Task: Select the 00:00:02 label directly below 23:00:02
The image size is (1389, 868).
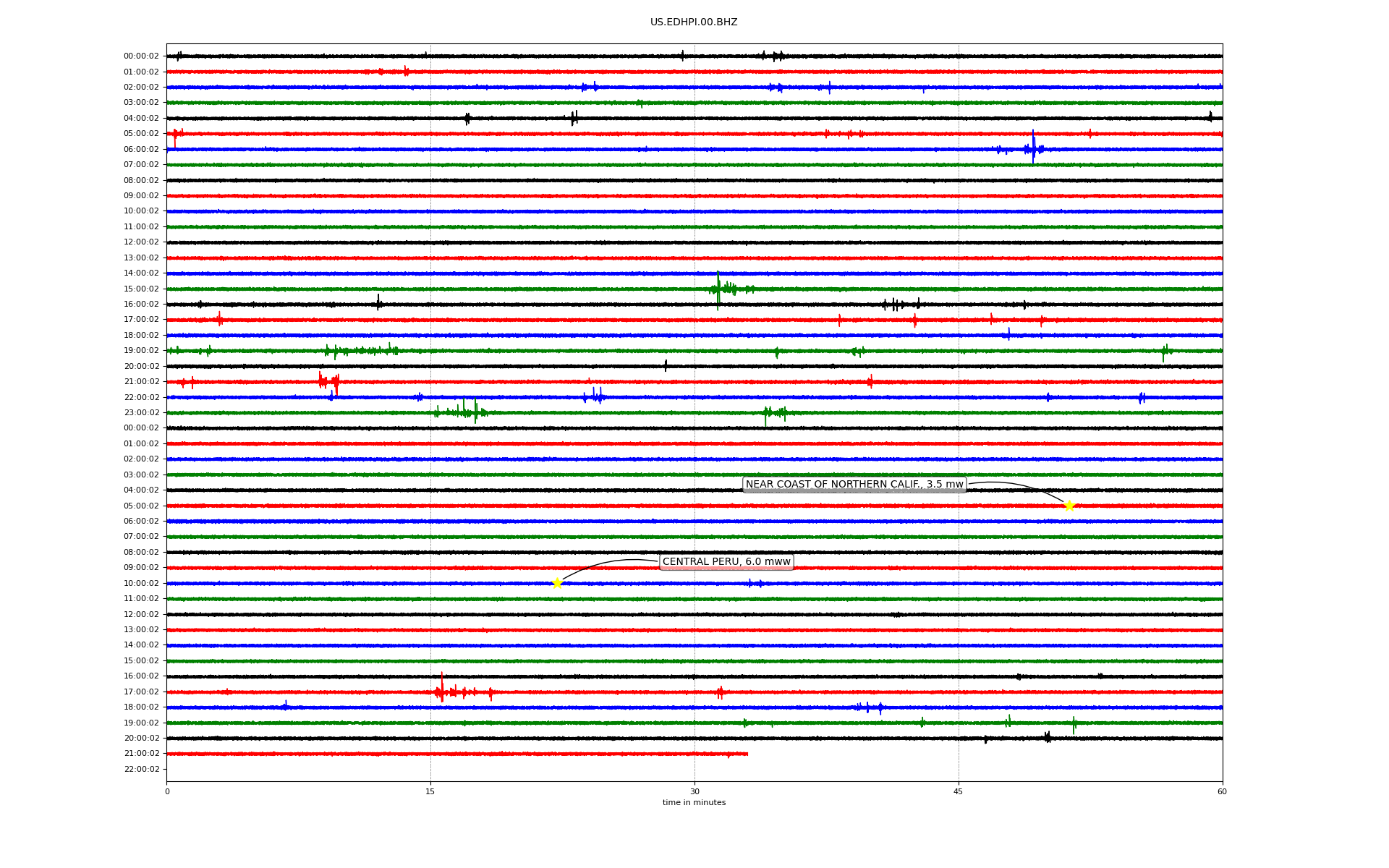Action: point(142,428)
